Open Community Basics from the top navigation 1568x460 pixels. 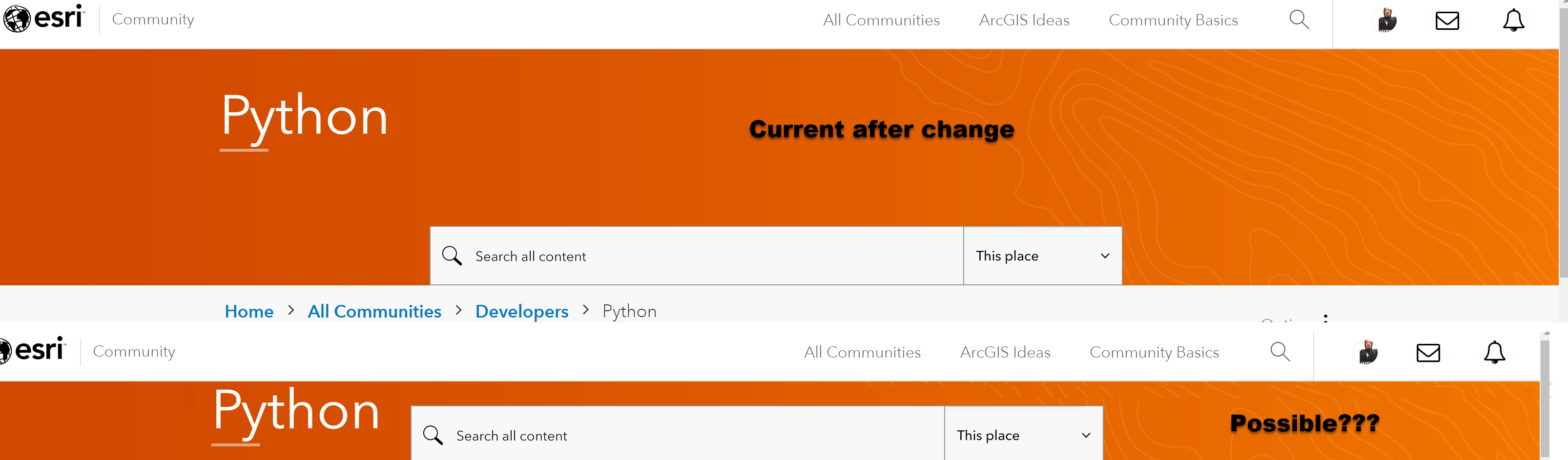[x=1174, y=20]
